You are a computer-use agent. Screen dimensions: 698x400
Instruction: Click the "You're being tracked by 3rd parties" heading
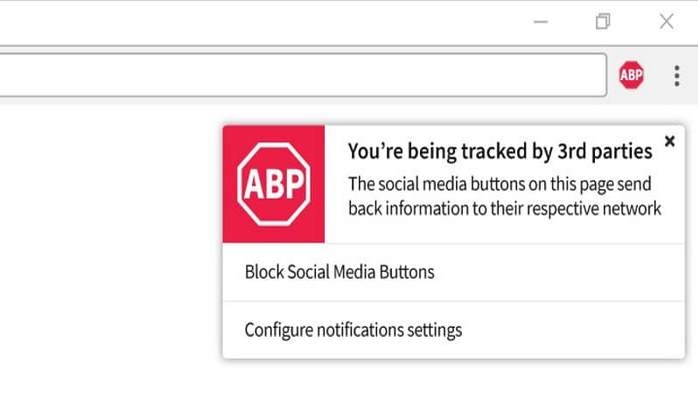pos(499,151)
